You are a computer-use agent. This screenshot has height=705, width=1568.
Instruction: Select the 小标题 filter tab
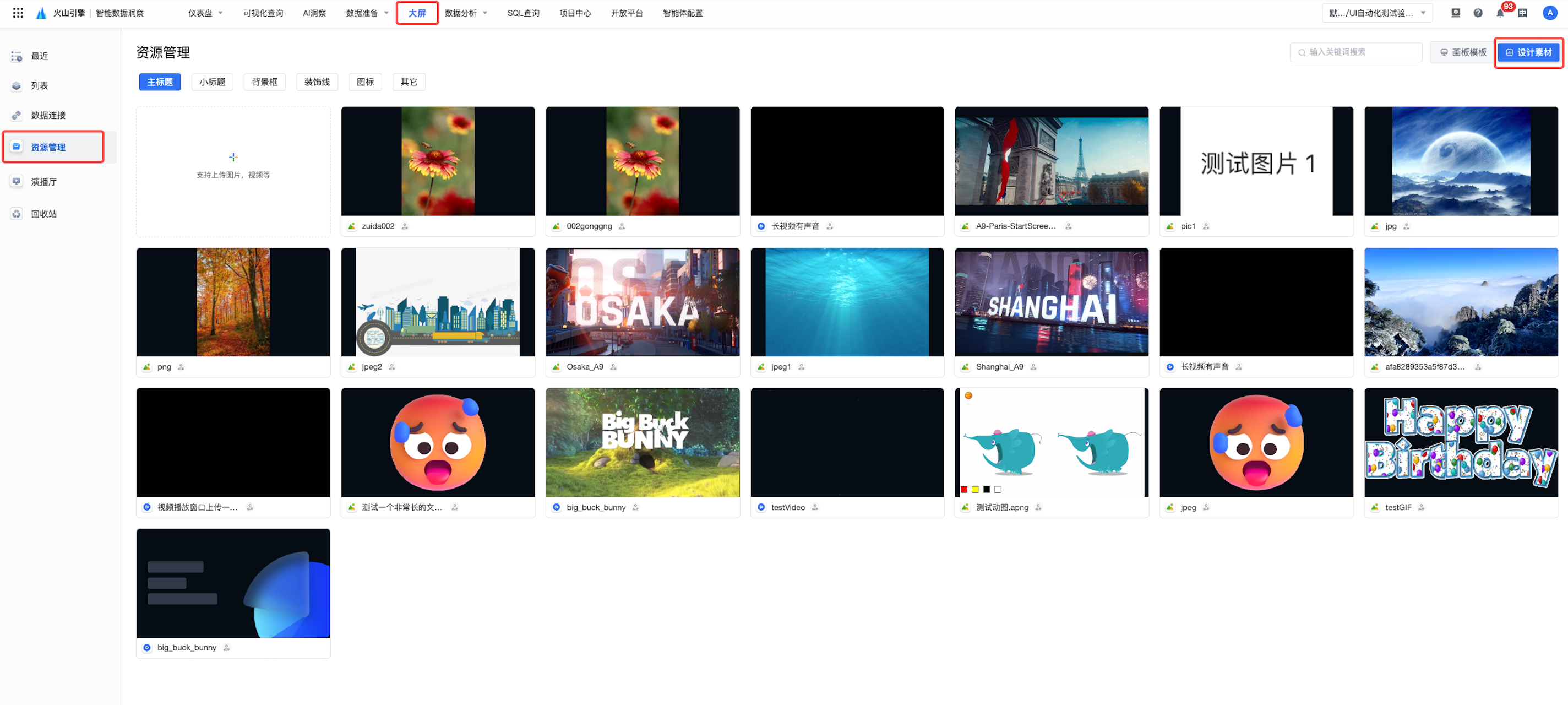click(213, 82)
